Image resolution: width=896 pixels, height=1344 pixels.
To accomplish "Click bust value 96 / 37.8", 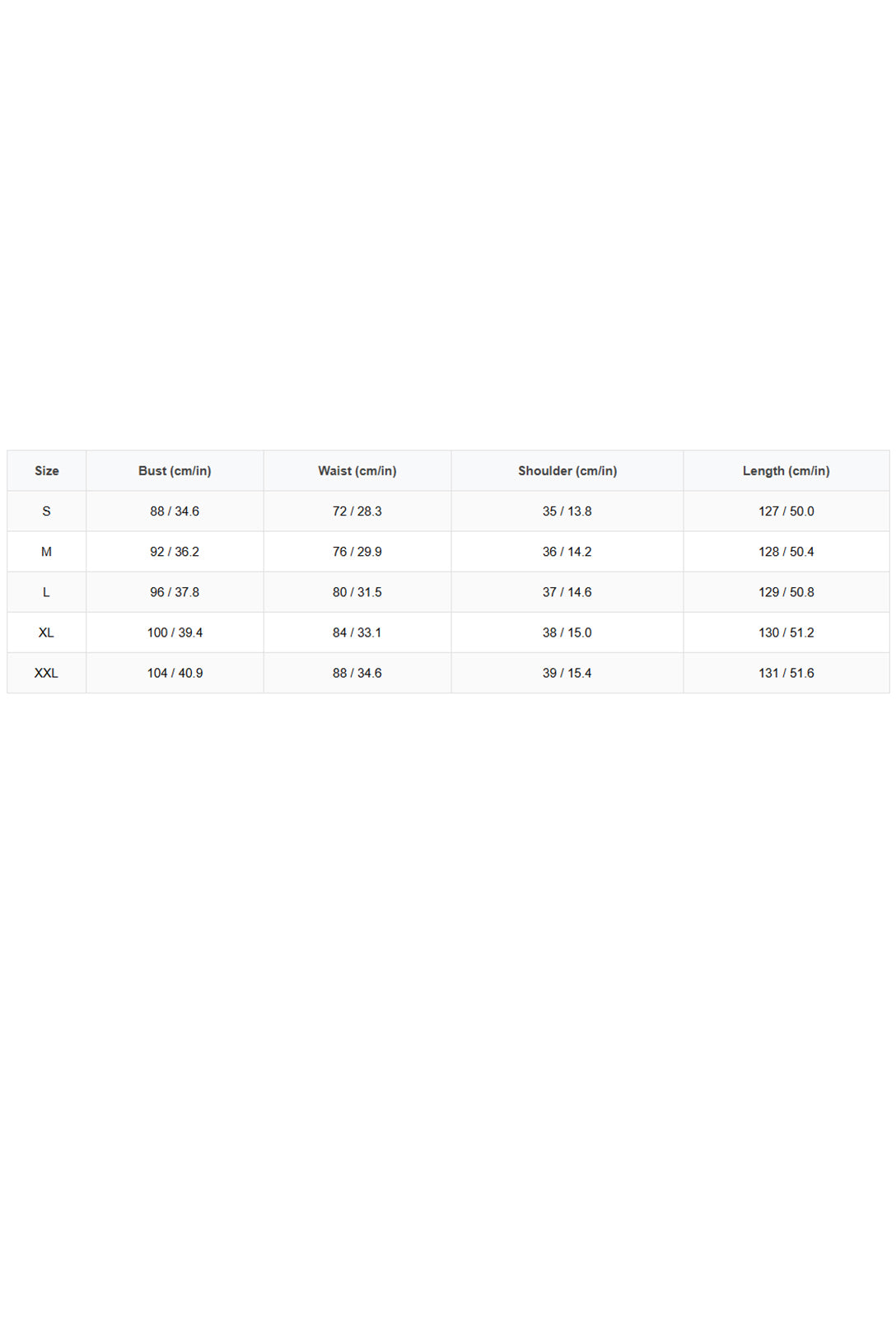I will point(175,592).
